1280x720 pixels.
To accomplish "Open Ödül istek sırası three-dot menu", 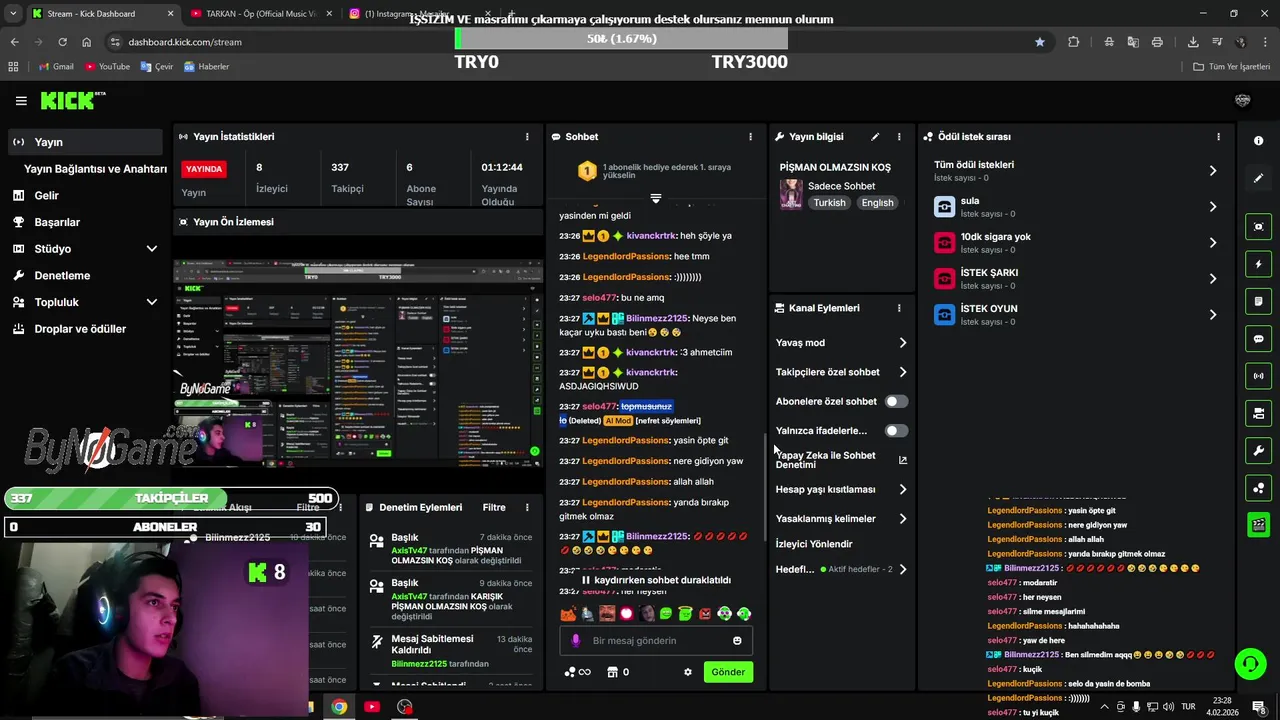I will pyautogui.click(x=1218, y=137).
